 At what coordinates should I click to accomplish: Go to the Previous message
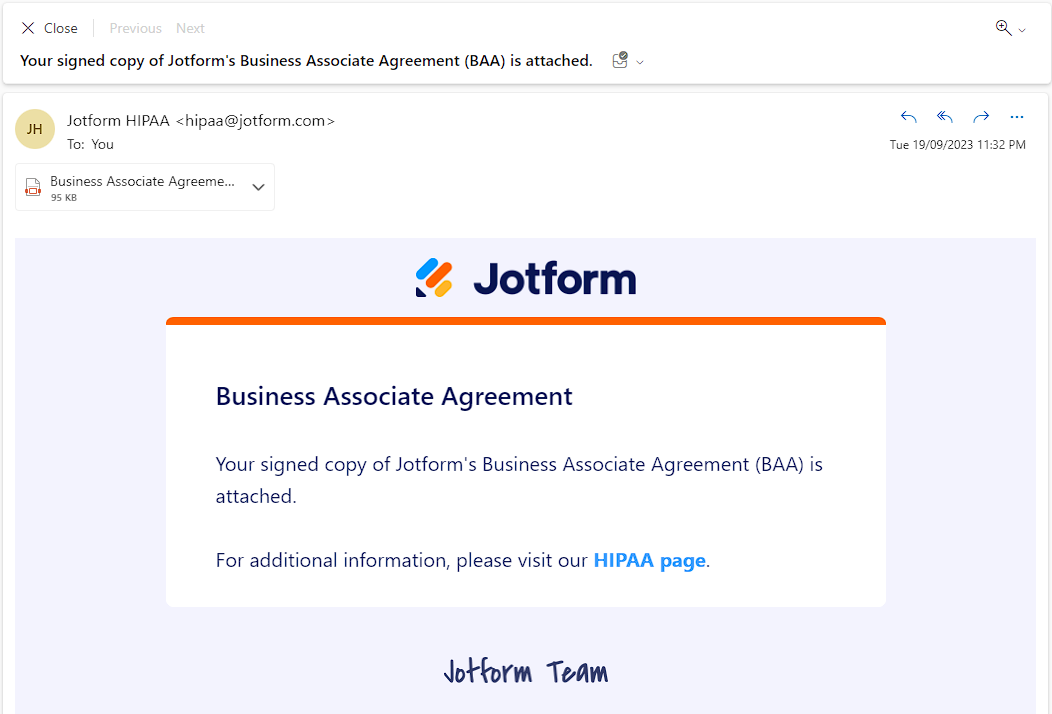pos(135,28)
